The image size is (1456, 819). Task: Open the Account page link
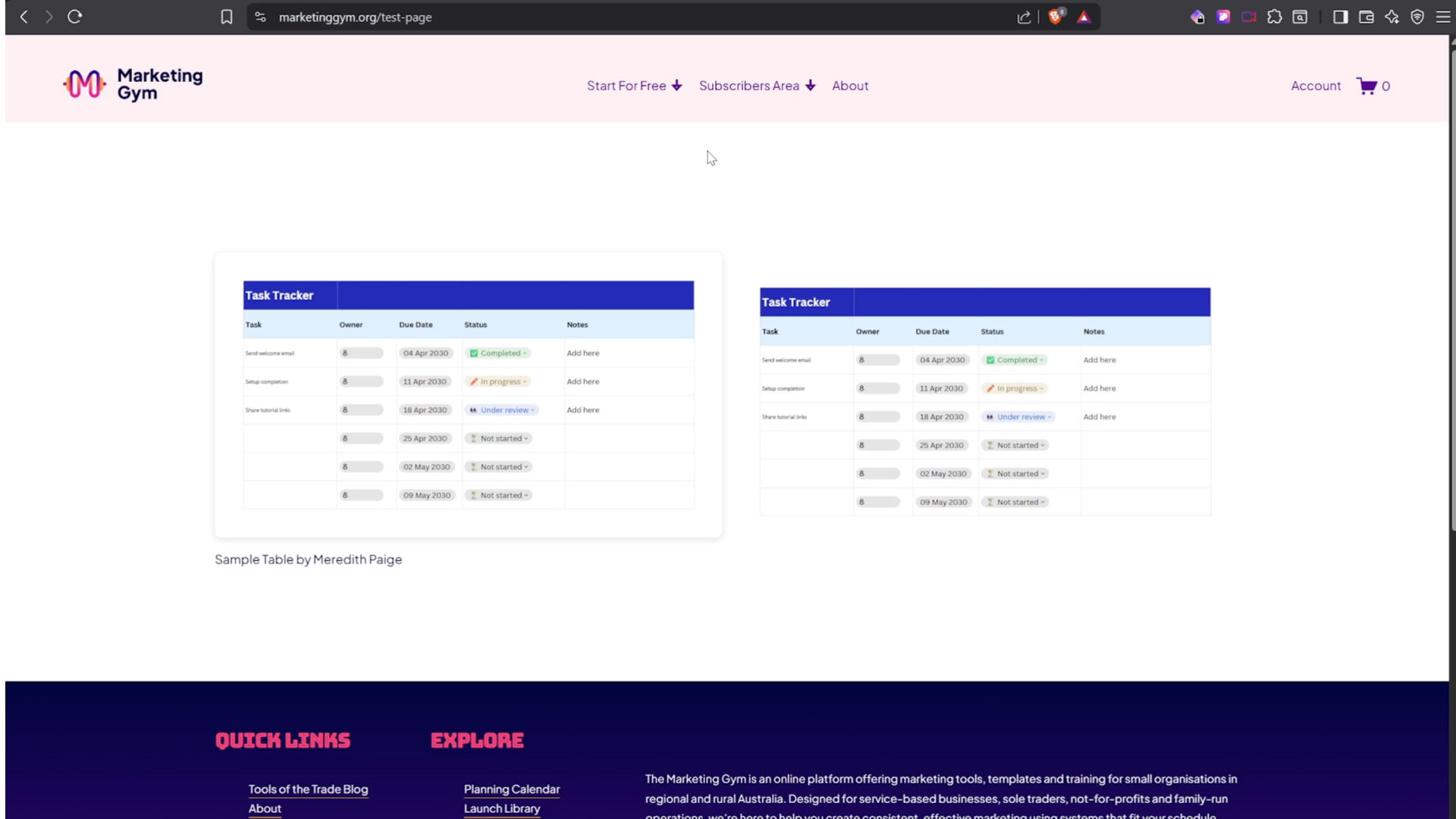click(1316, 86)
